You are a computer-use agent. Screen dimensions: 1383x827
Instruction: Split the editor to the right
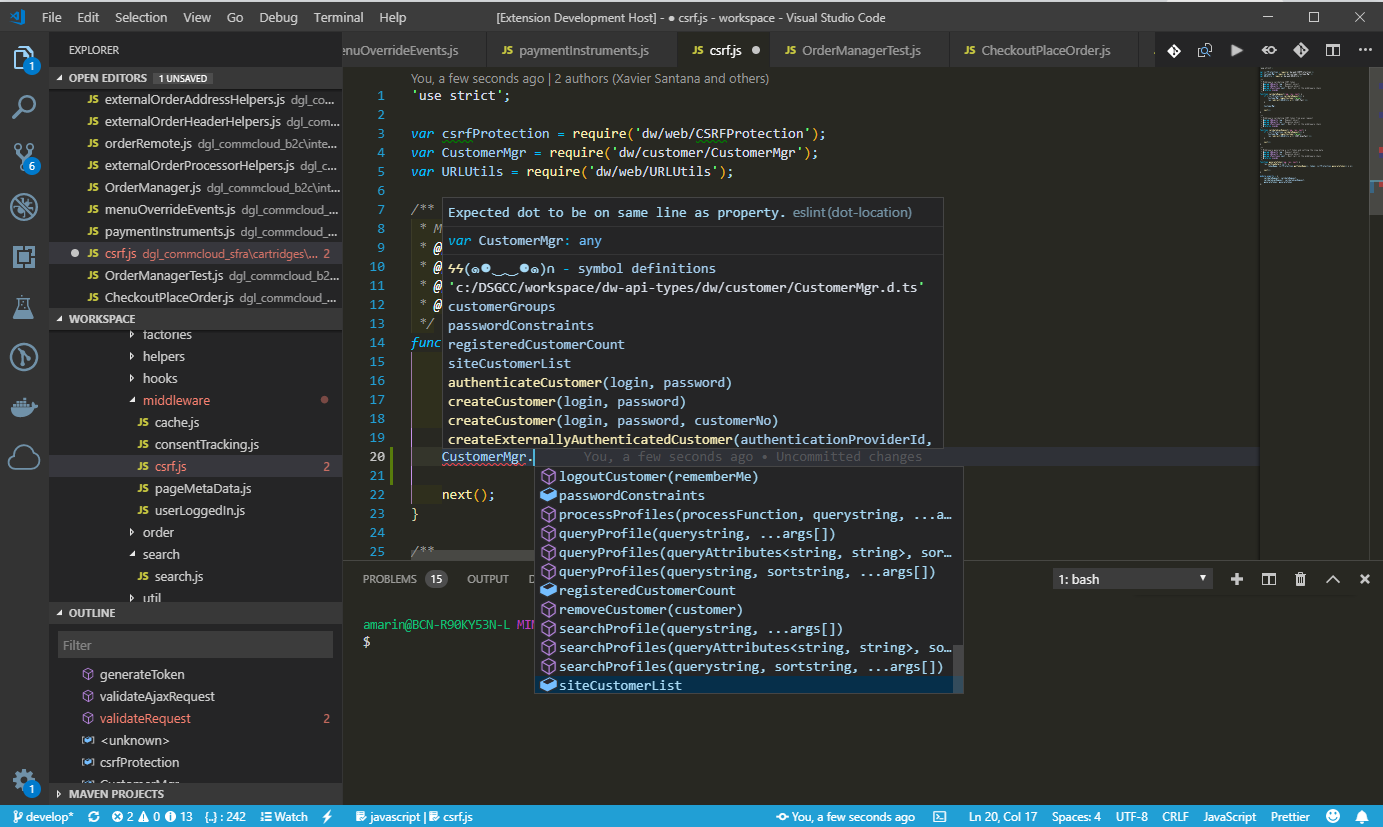[1333, 50]
